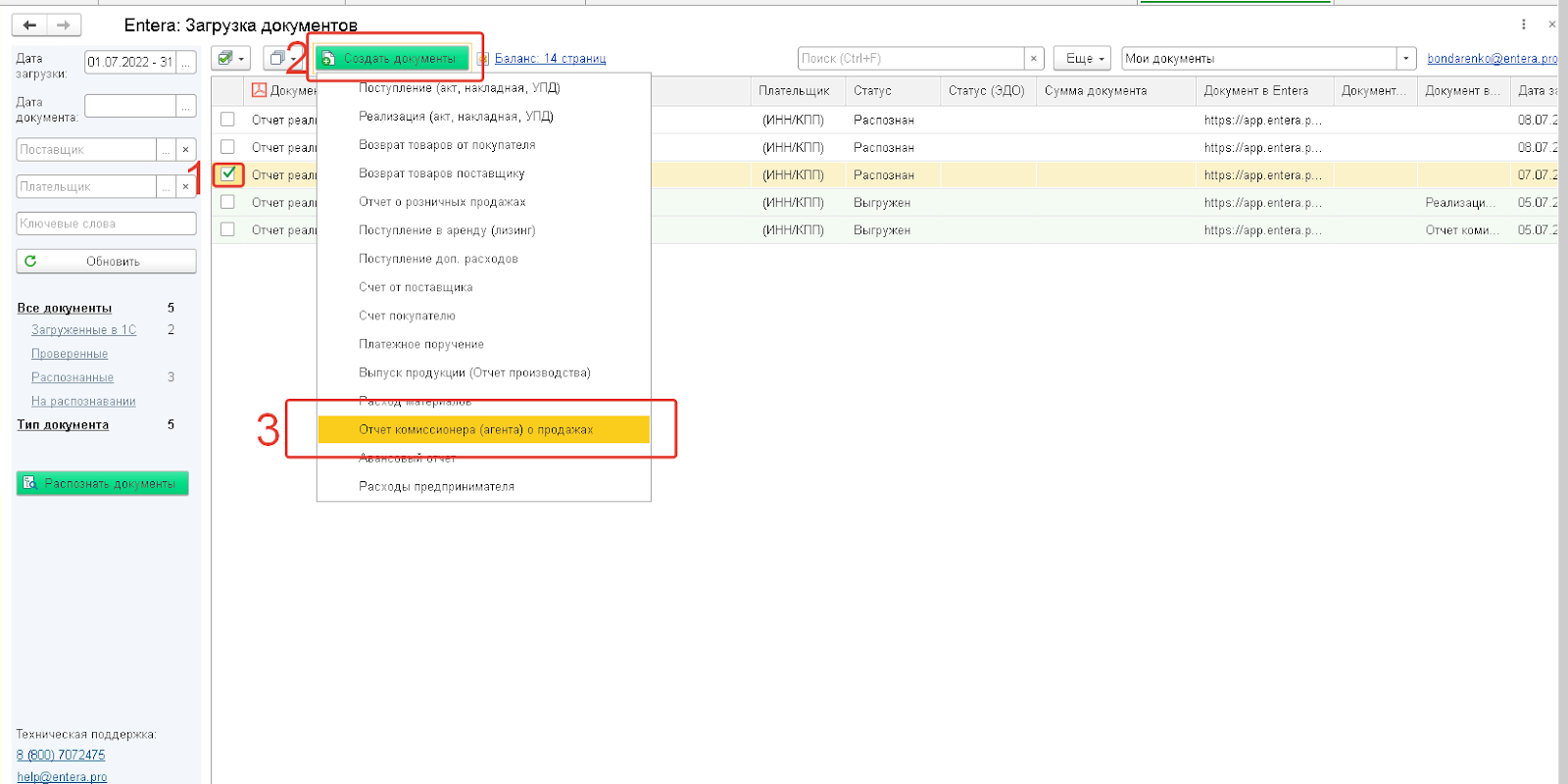Sort by the Документ в Entera column header
Screen dimensions: 1568x784
tap(1265, 90)
